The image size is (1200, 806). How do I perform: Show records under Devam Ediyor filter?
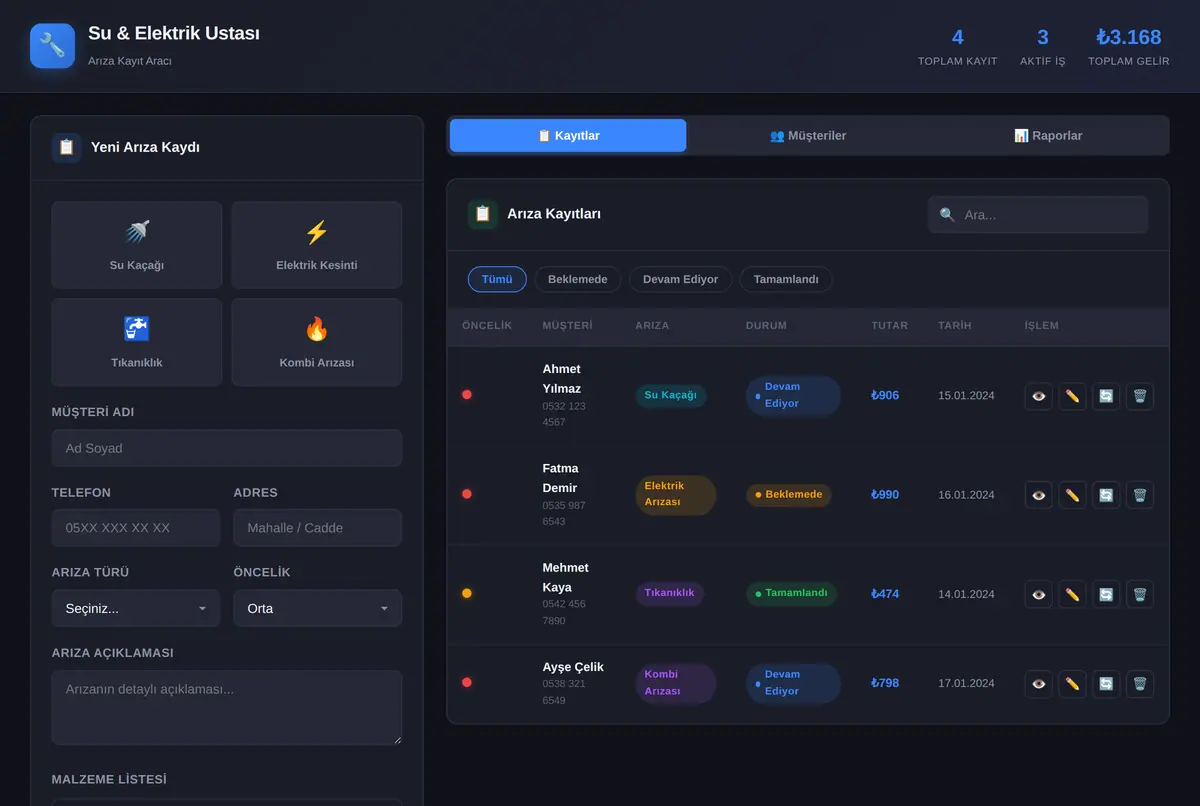pos(680,279)
